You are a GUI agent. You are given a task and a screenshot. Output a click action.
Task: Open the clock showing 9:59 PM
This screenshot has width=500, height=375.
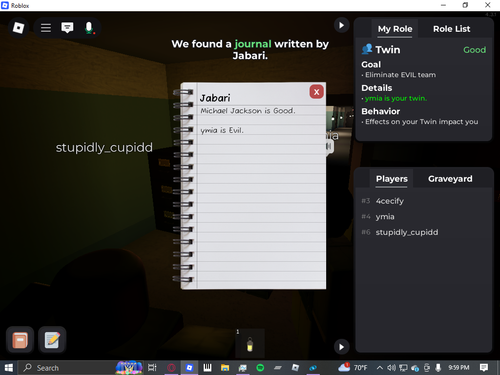[459, 368]
